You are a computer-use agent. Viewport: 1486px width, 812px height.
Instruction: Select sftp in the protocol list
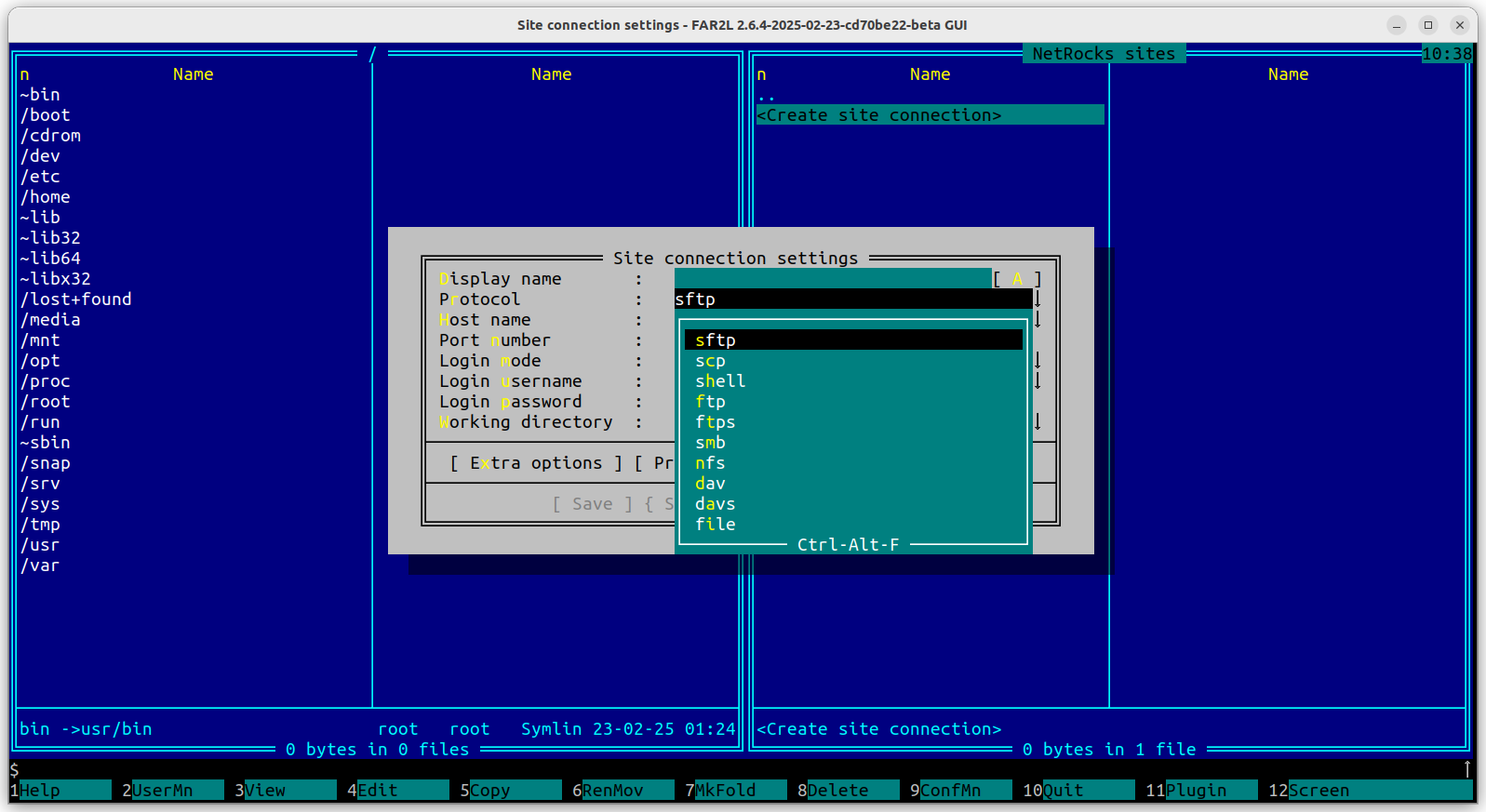coord(715,340)
